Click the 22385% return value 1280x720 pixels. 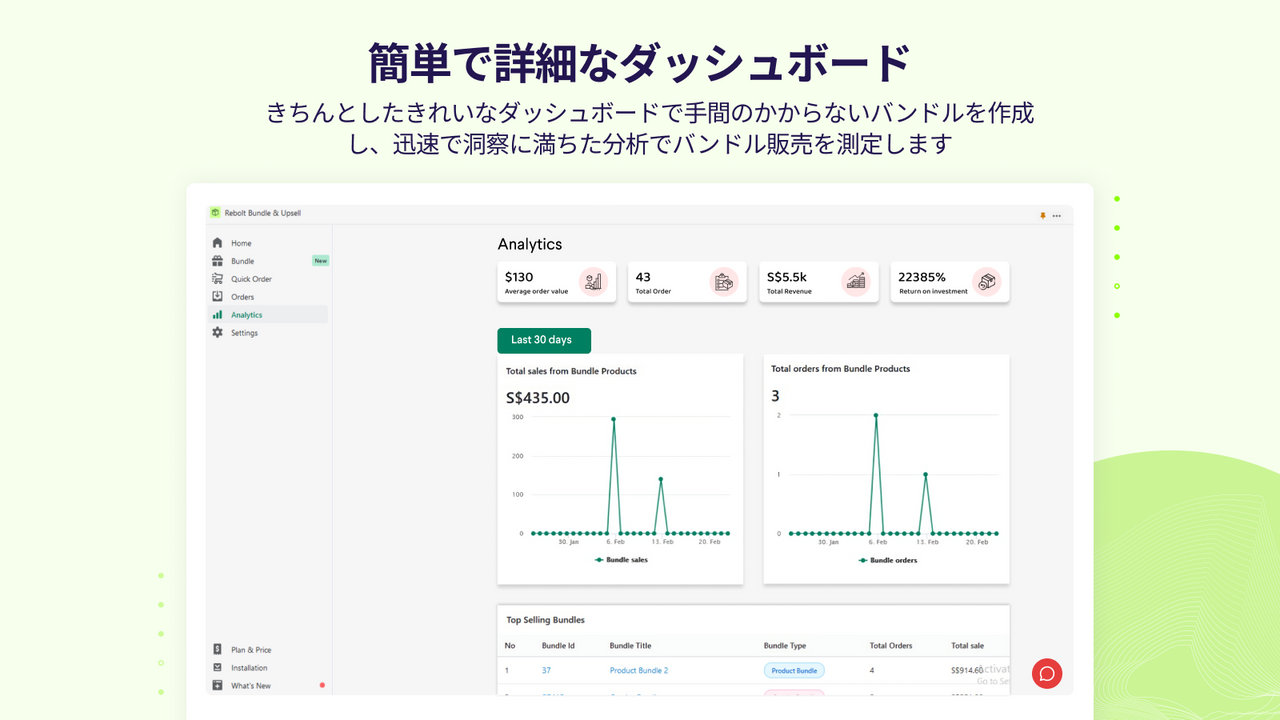[922, 277]
